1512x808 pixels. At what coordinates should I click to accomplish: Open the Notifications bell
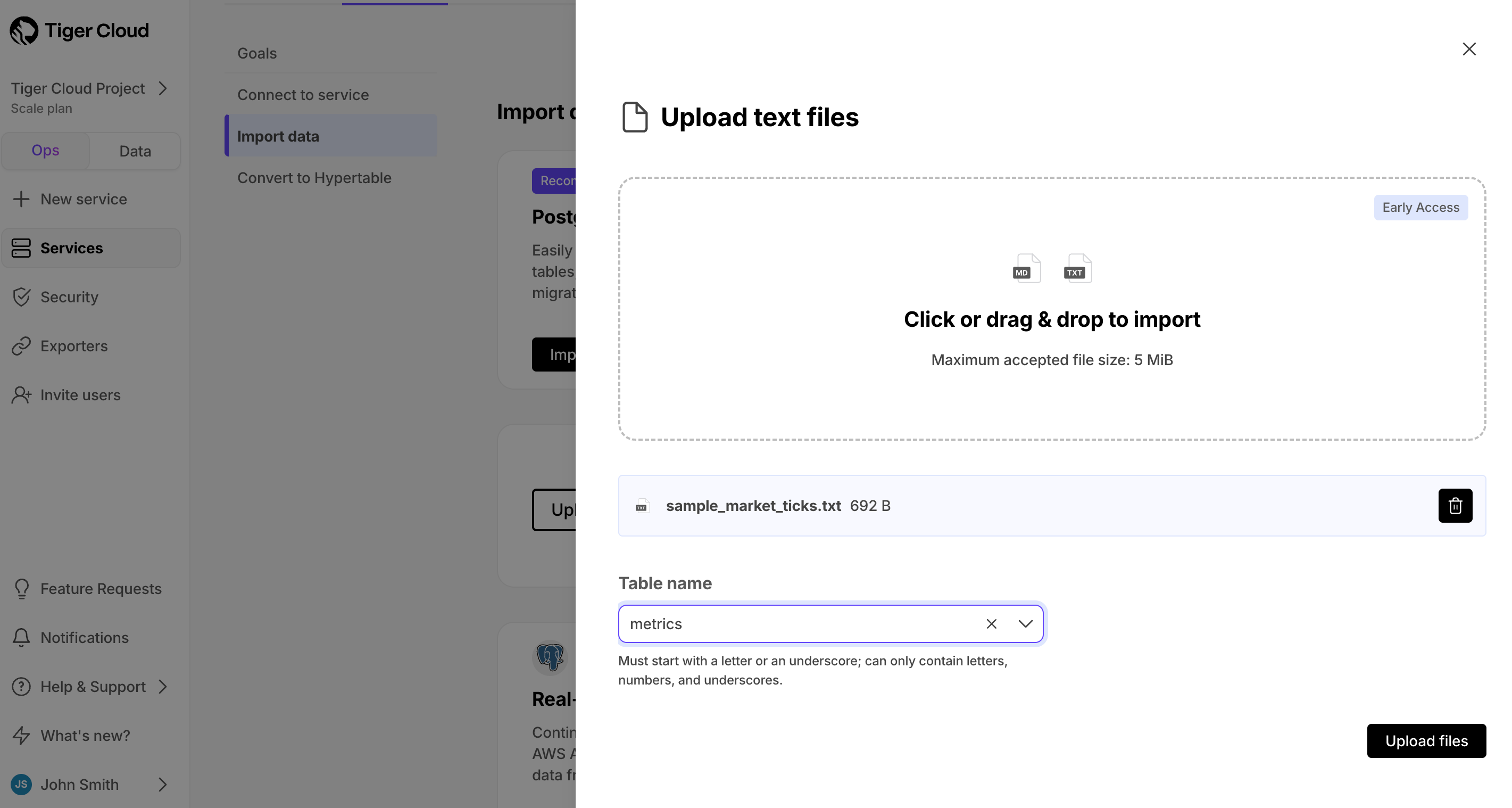(22, 637)
